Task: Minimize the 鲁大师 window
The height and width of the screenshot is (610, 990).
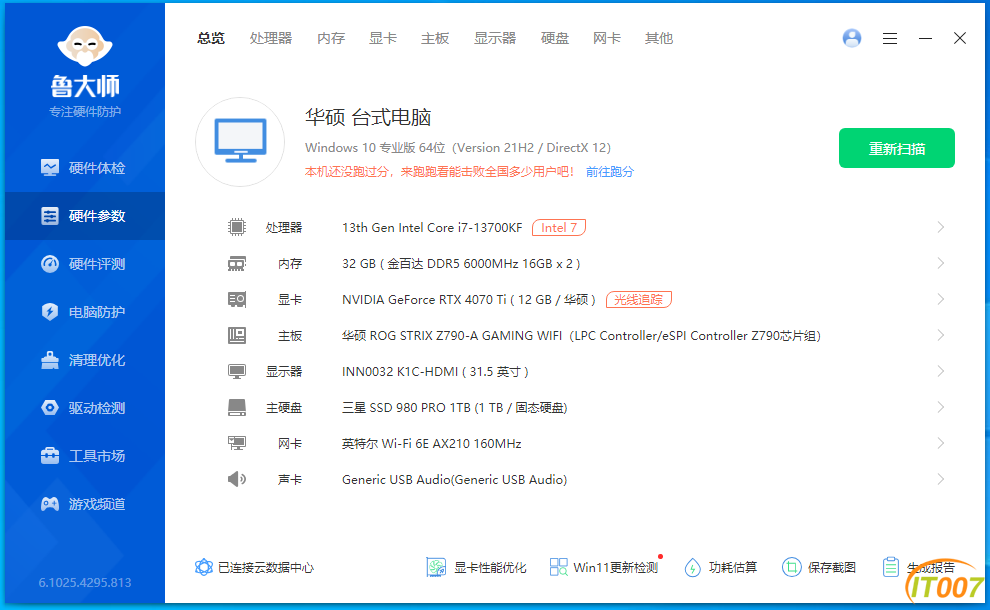Action: tap(925, 39)
